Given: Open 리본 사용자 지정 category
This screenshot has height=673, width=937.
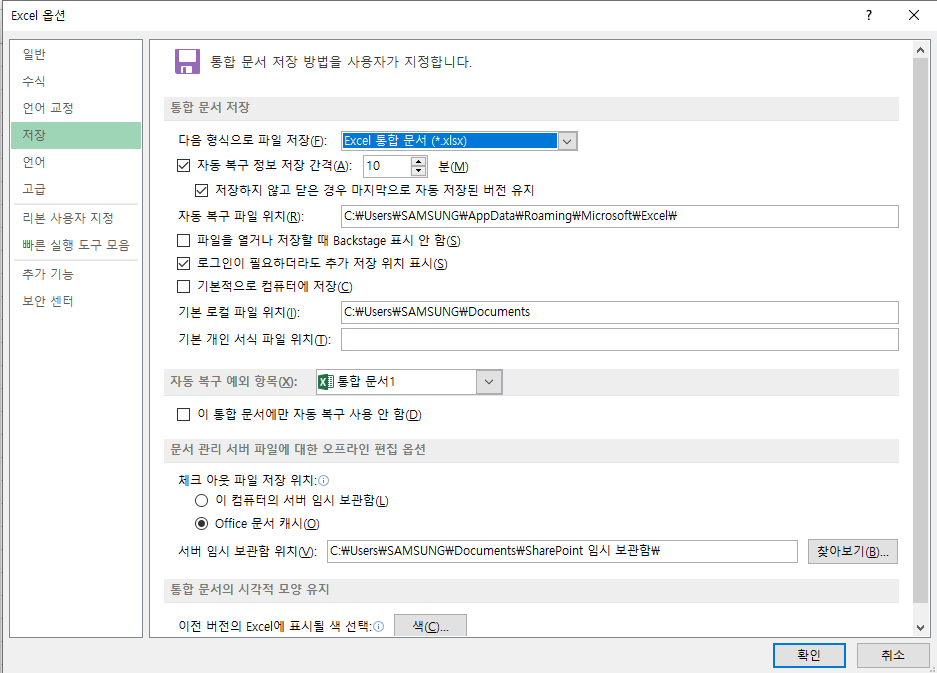Looking at the screenshot, I should [x=76, y=218].
